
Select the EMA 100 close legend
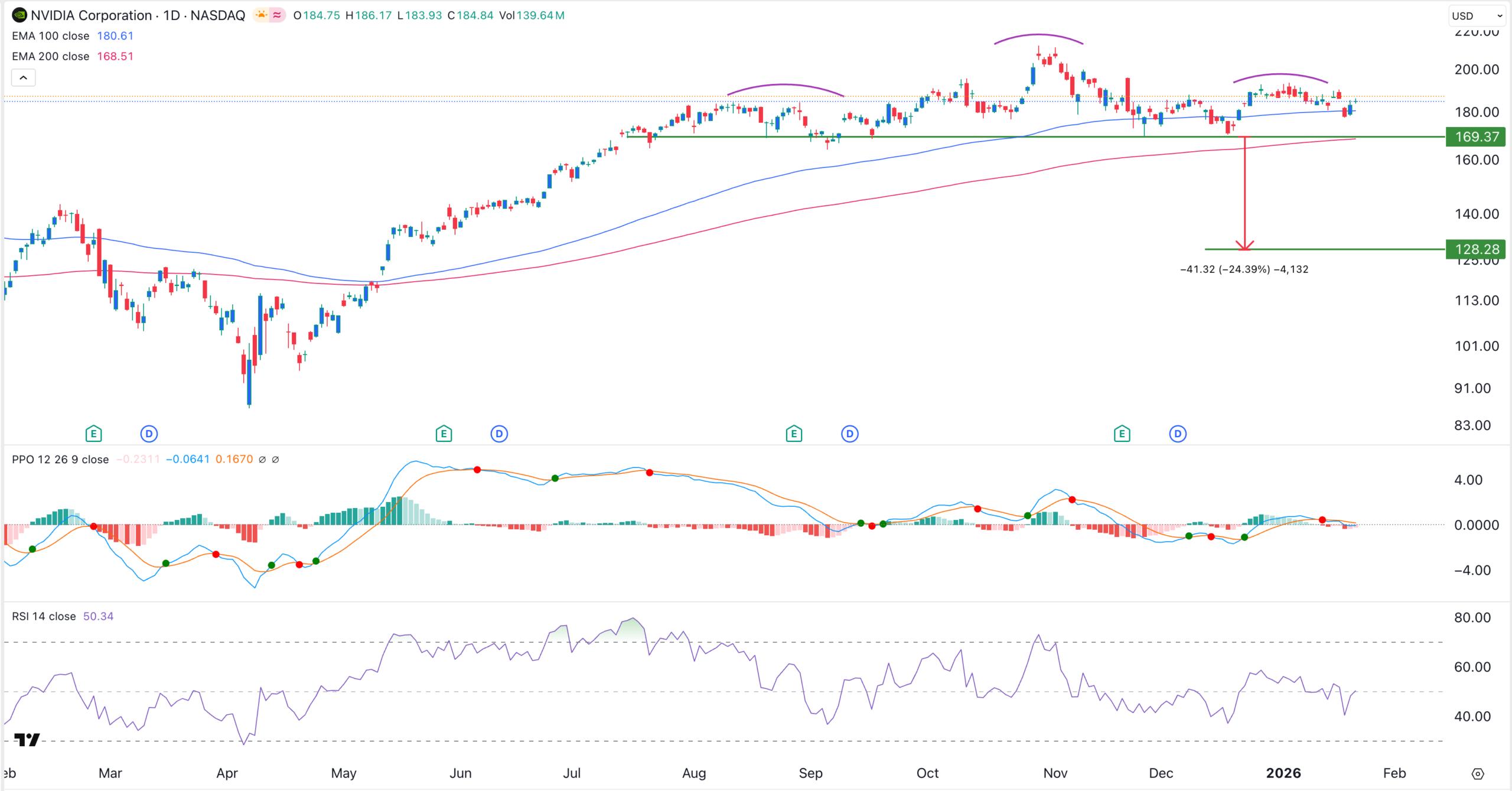(51, 36)
